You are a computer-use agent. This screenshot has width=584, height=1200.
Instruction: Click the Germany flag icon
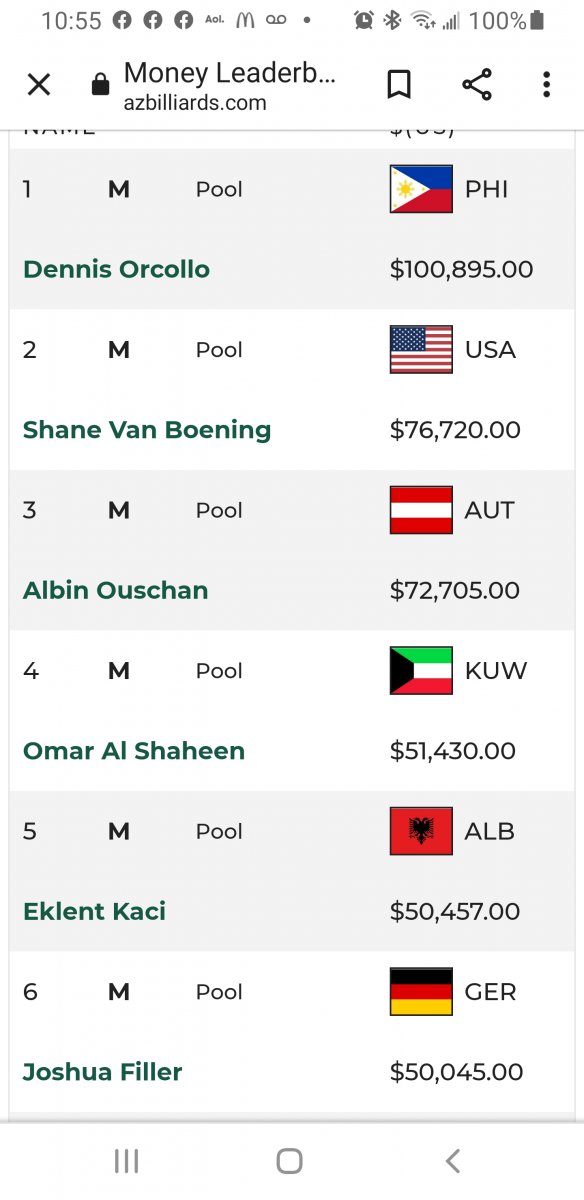pos(421,991)
